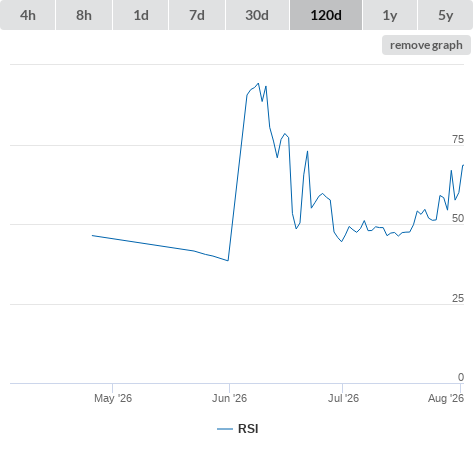The width and height of the screenshot is (474, 455).
Task: Select the active 120d tab
Action: pos(326,15)
